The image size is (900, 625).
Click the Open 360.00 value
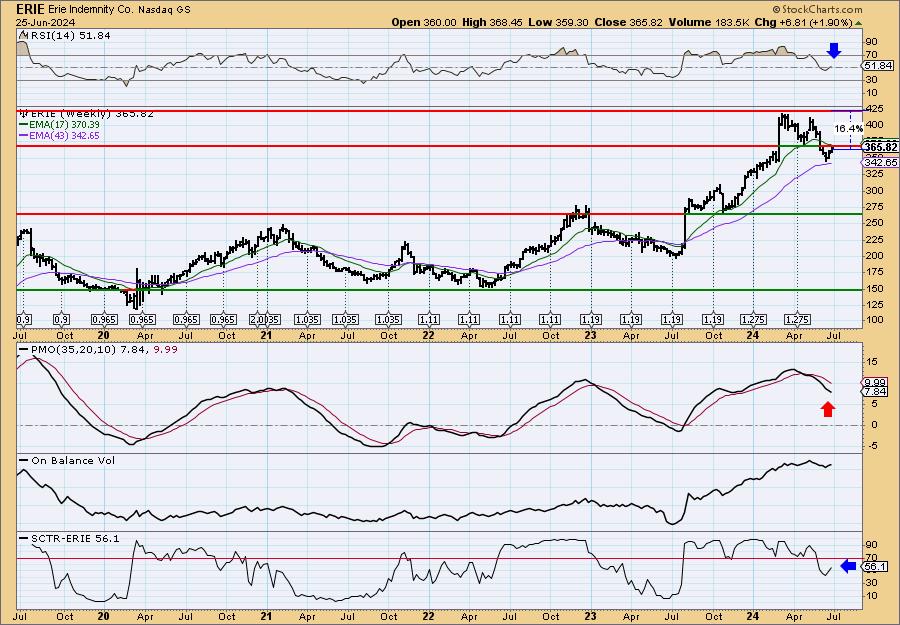[424, 22]
